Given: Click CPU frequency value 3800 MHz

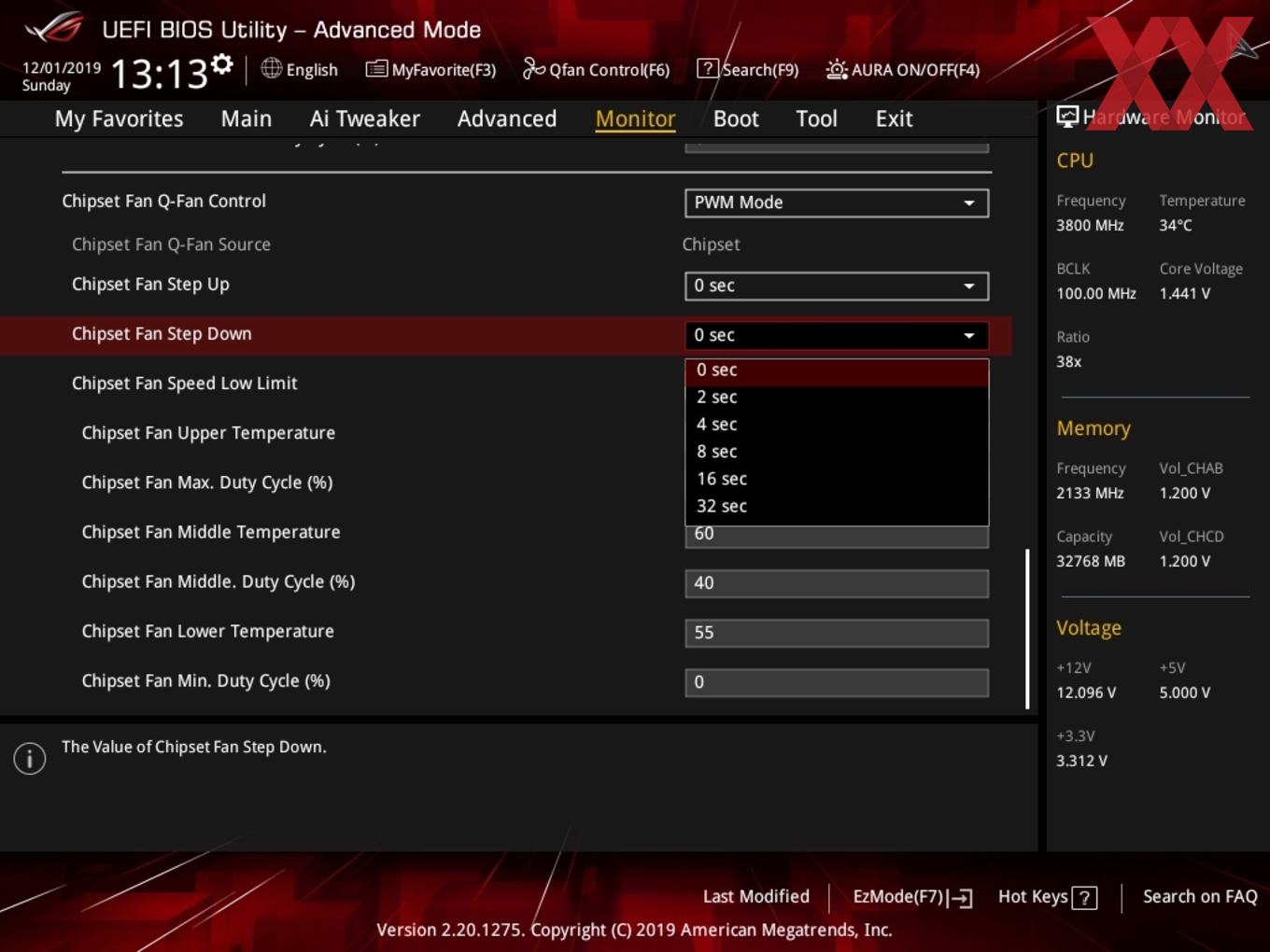Looking at the screenshot, I should point(1090,225).
